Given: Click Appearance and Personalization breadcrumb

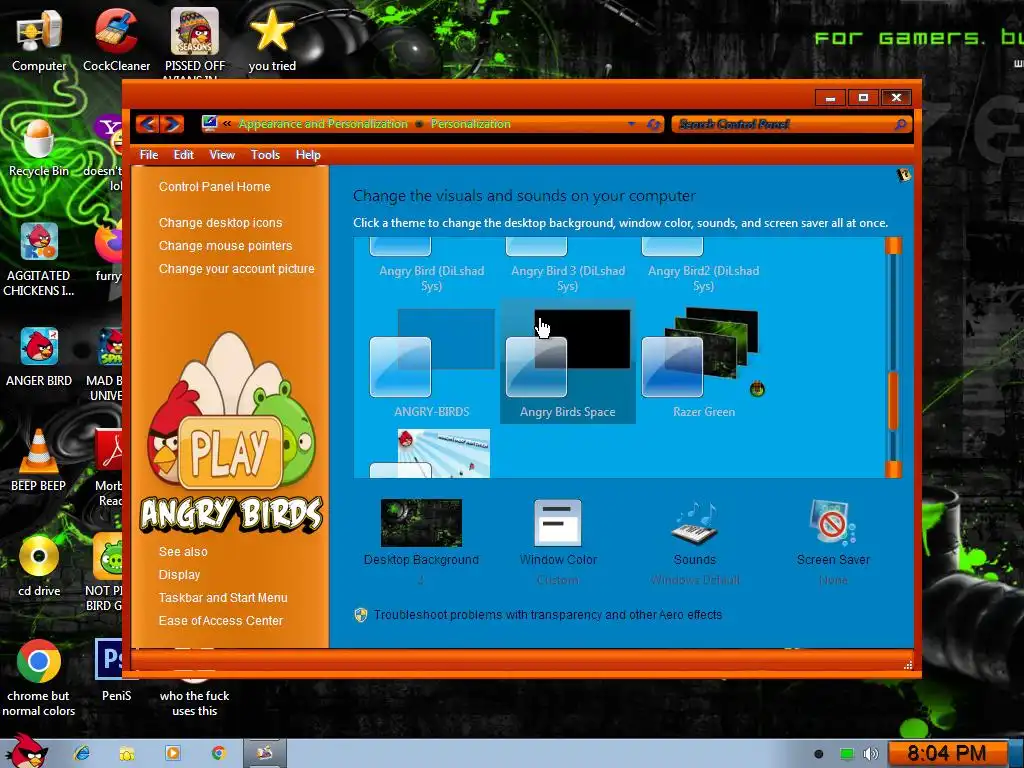Looking at the screenshot, I should 323,124.
